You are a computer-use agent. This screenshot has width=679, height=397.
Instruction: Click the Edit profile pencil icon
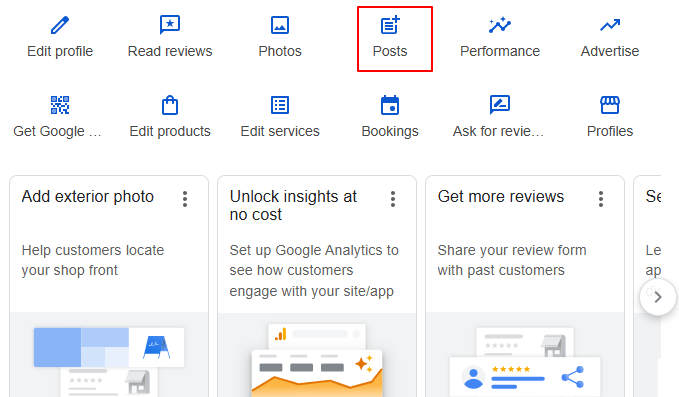[60, 25]
